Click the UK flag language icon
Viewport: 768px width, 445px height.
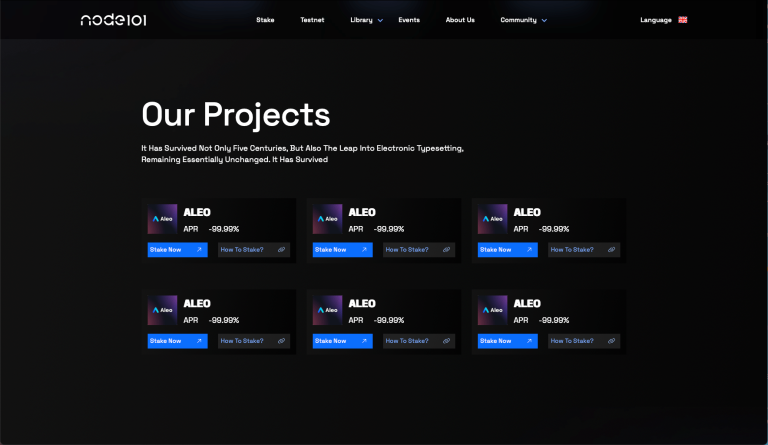683,20
